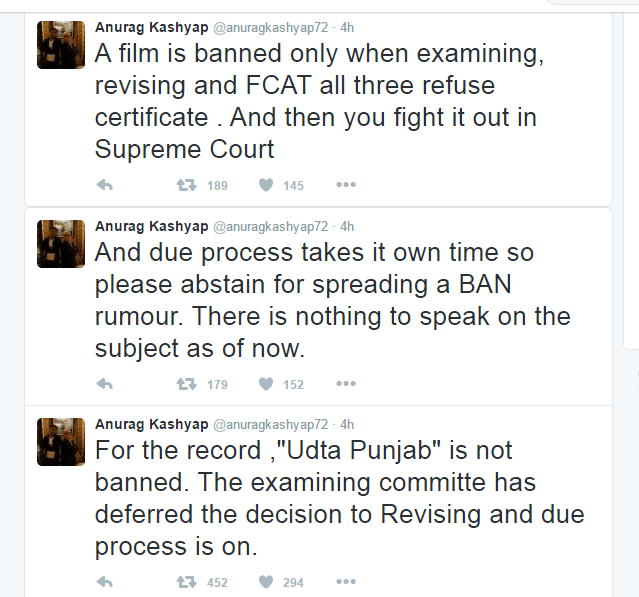Open the 4h timestamp on first tweet

click(x=347, y=28)
